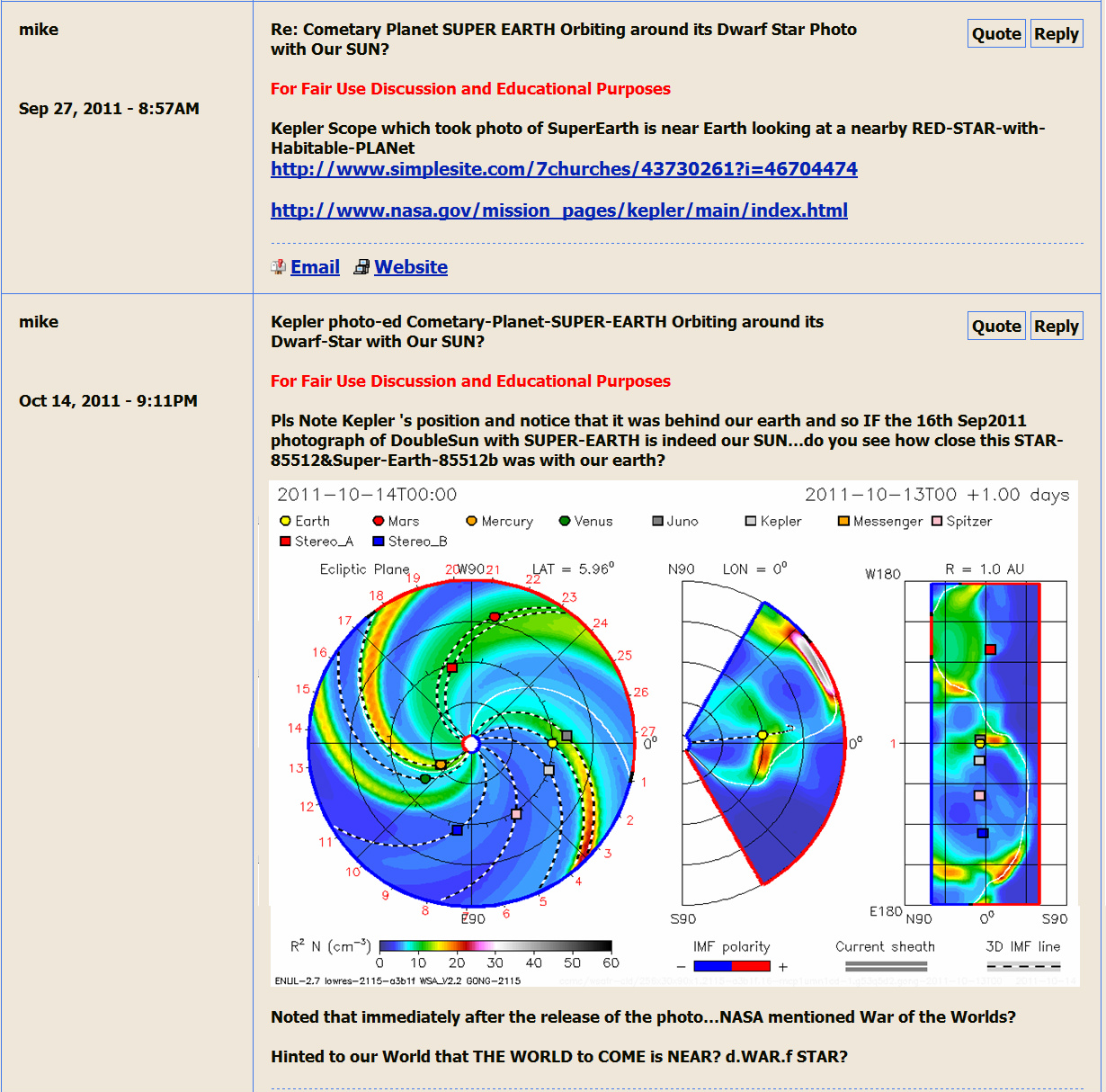The image size is (1106, 1092).
Task: Select author name mike on Sep 27 post
Action: (39, 30)
